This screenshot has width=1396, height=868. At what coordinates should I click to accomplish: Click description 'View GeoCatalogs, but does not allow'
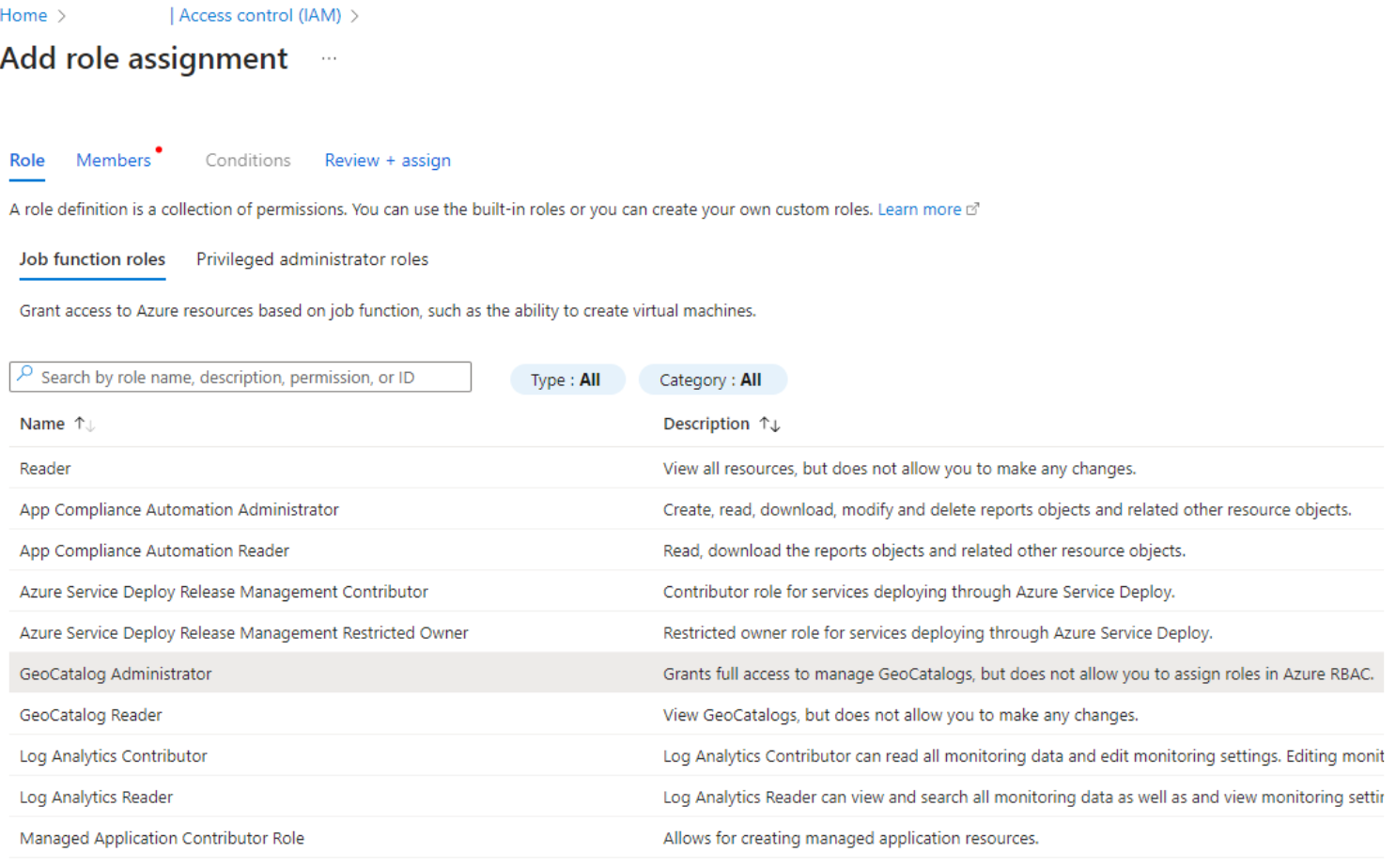pyautogui.click(x=901, y=715)
